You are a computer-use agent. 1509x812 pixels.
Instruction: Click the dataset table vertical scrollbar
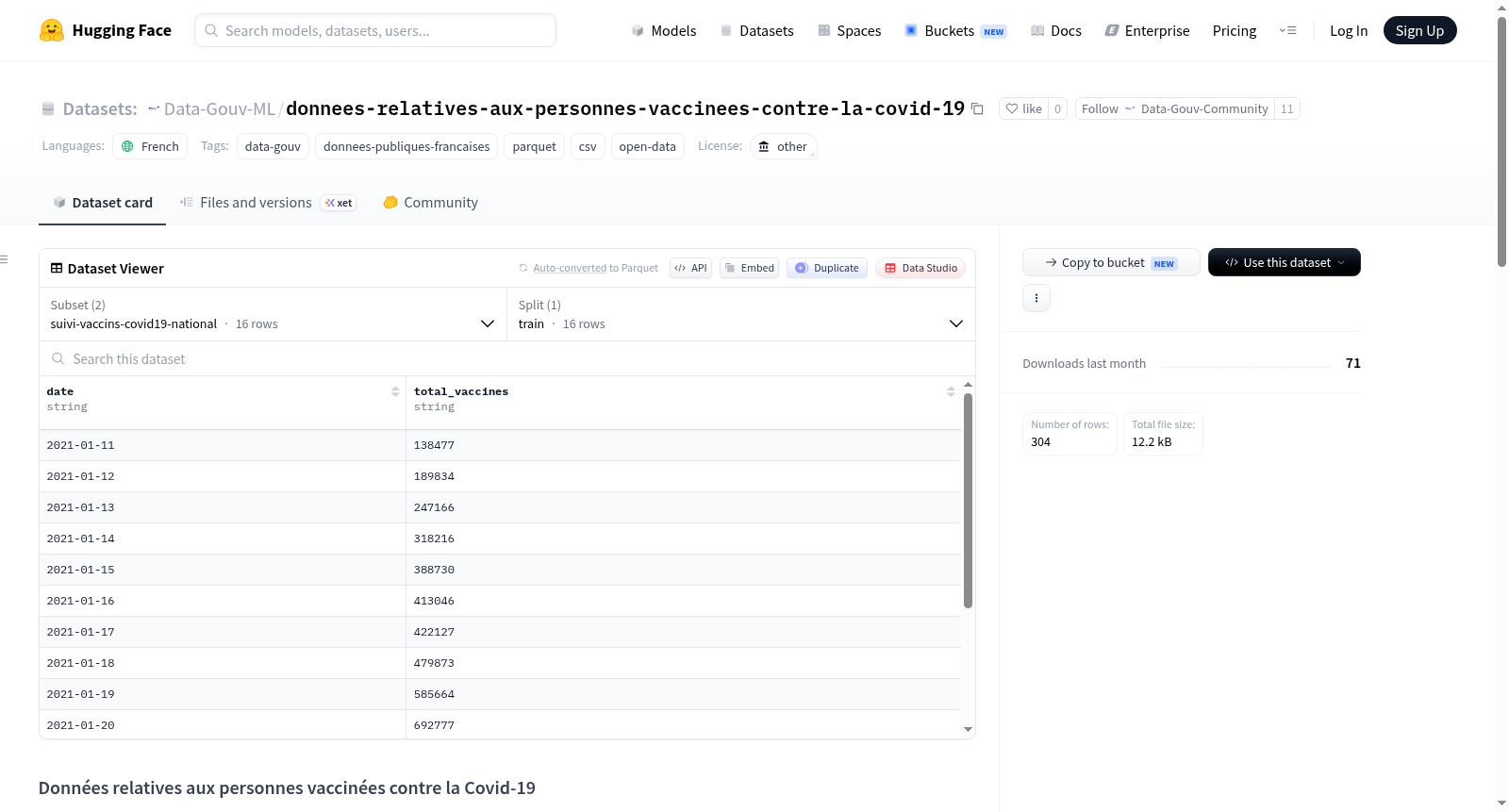point(968,500)
